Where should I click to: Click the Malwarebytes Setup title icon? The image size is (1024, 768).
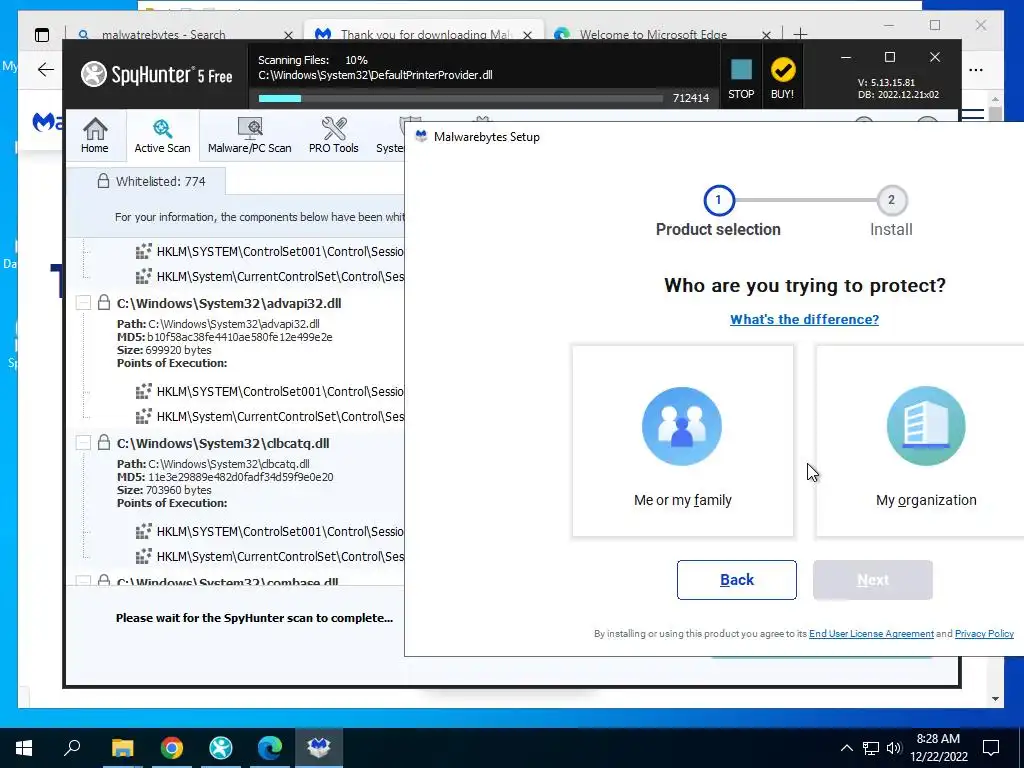421,136
